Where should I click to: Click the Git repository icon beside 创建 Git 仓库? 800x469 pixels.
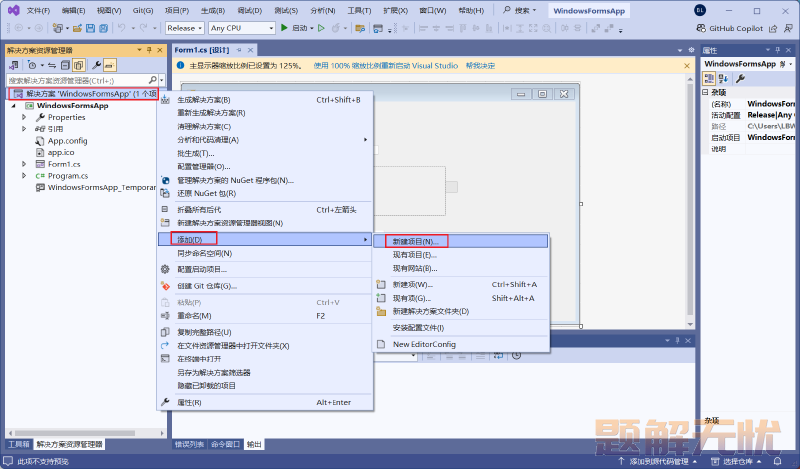[165, 286]
